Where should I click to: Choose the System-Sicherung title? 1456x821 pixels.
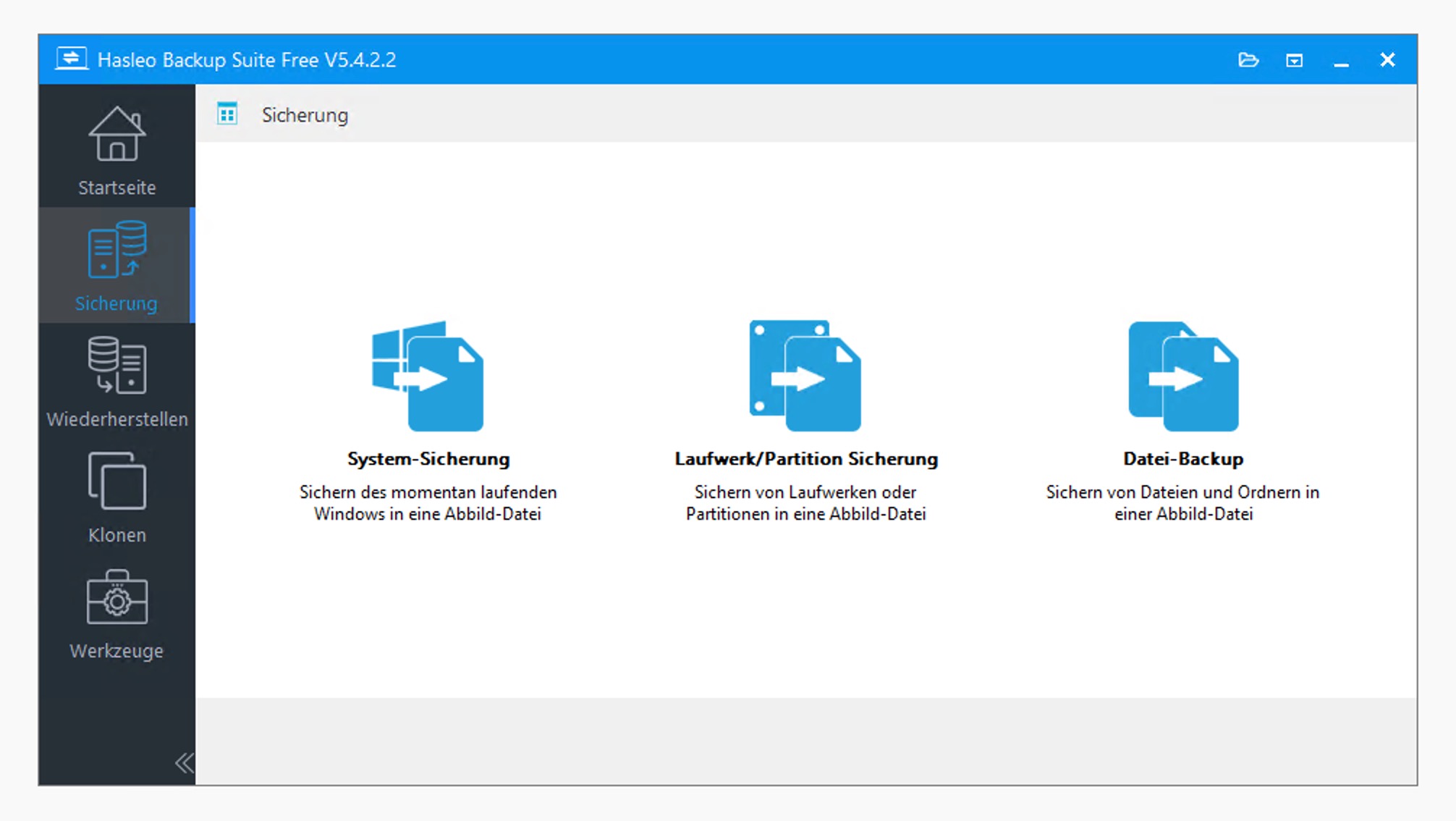tap(428, 458)
